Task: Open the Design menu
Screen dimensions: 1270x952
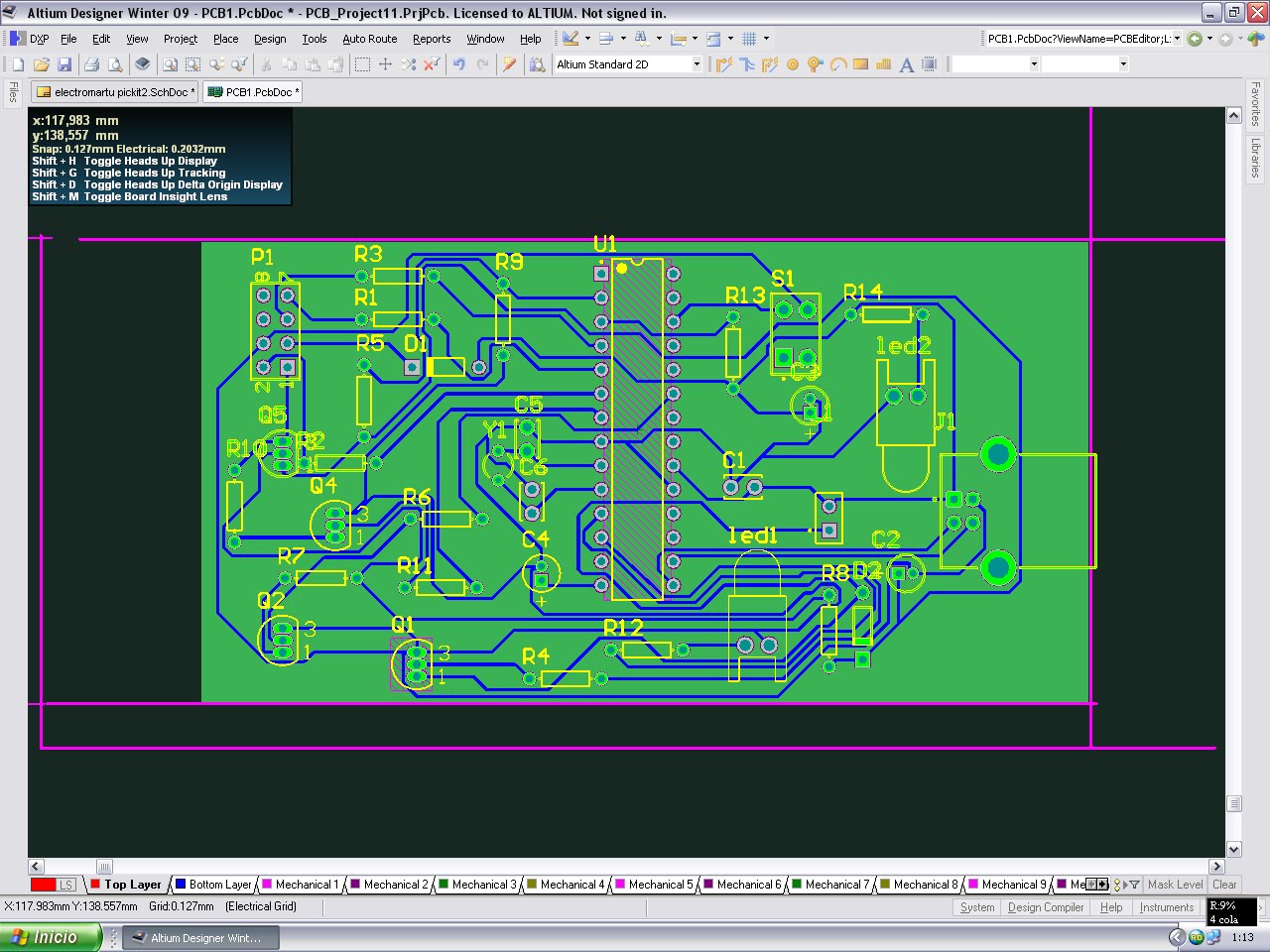Action: 270,39
